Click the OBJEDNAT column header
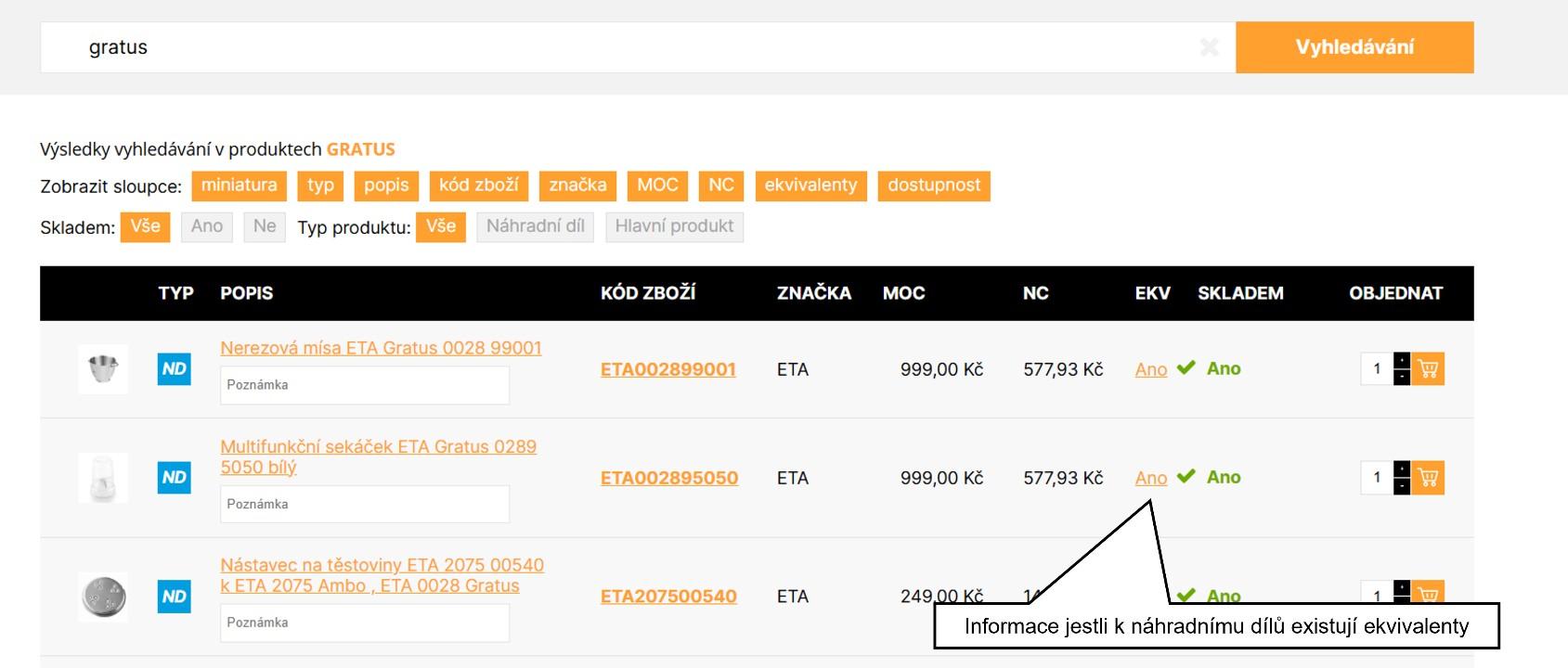 [x=1396, y=293]
